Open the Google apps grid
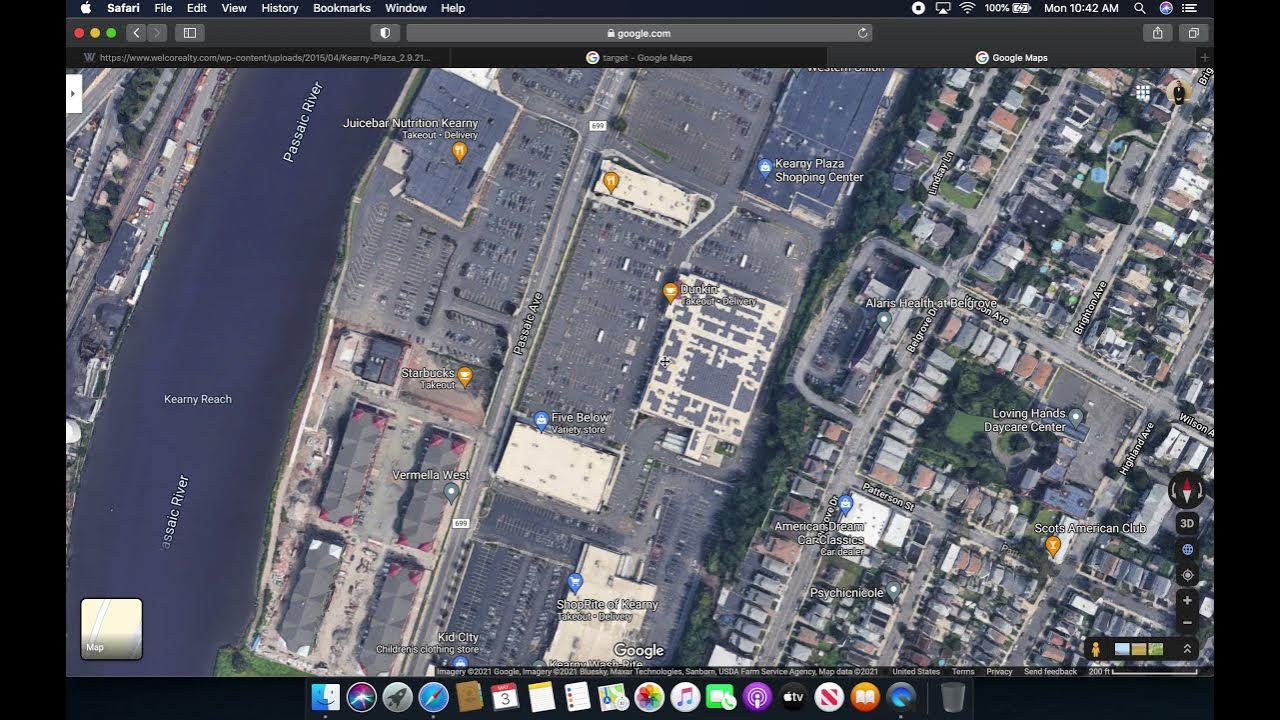 click(1142, 93)
